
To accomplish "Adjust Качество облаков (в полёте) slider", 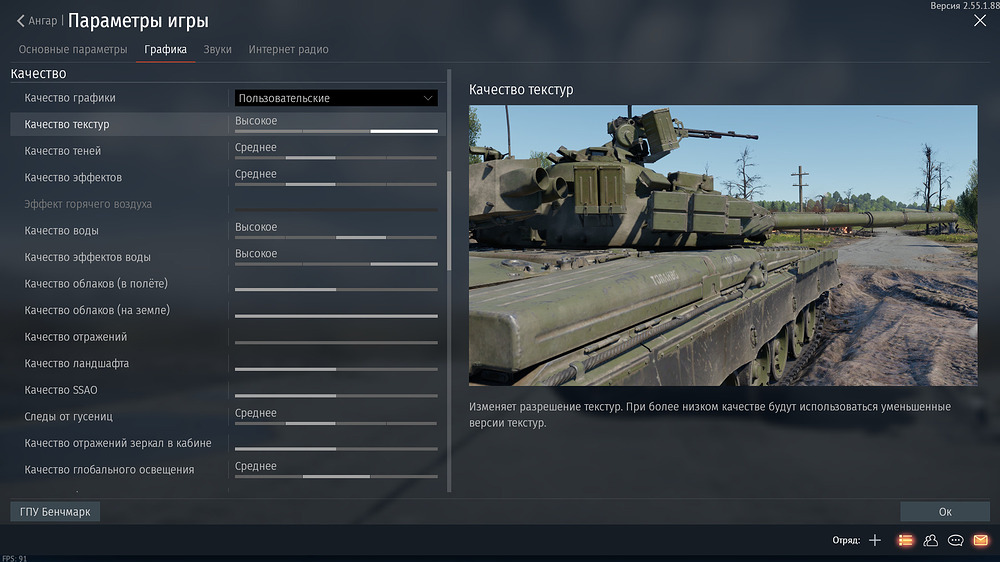I will (x=336, y=290).
